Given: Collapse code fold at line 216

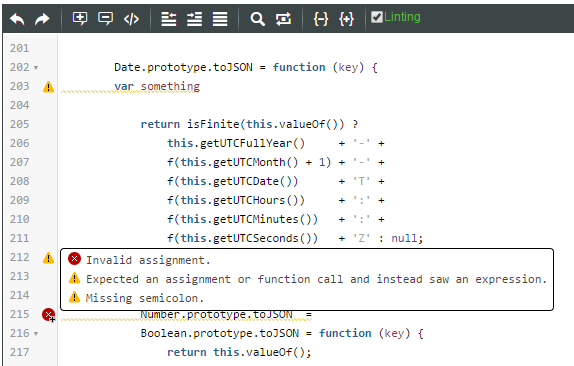Looking at the screenshot, I should [36, 334].
